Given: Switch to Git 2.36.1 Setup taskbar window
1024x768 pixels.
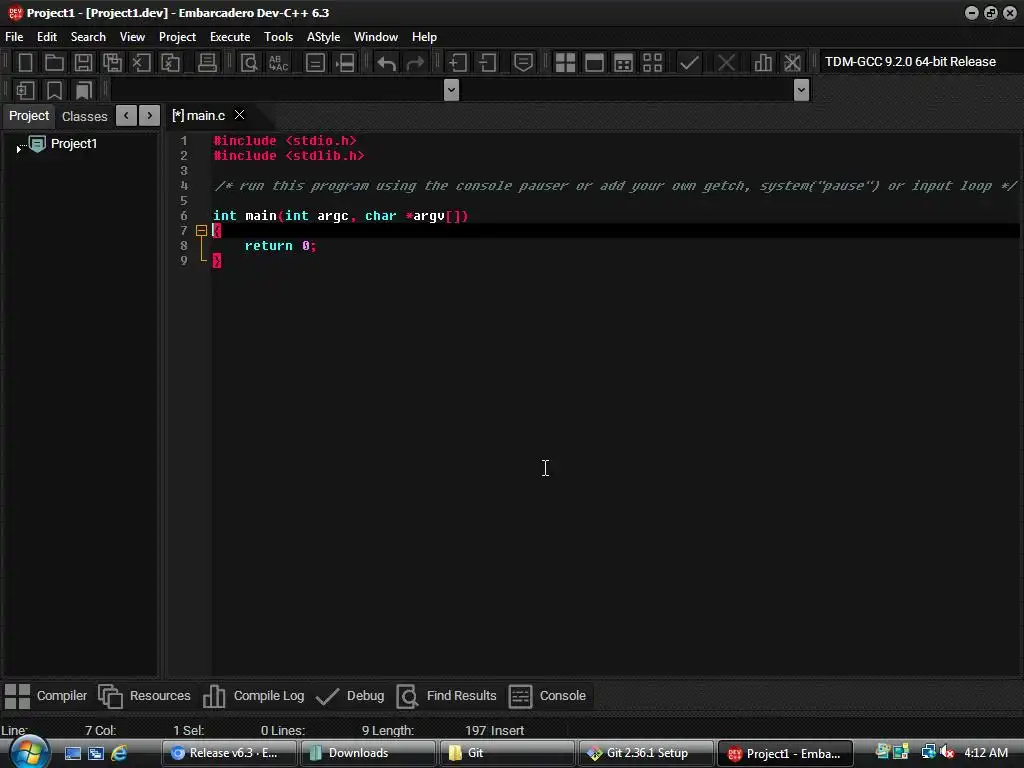Looking at the screenshot, I should click(646, 753).
